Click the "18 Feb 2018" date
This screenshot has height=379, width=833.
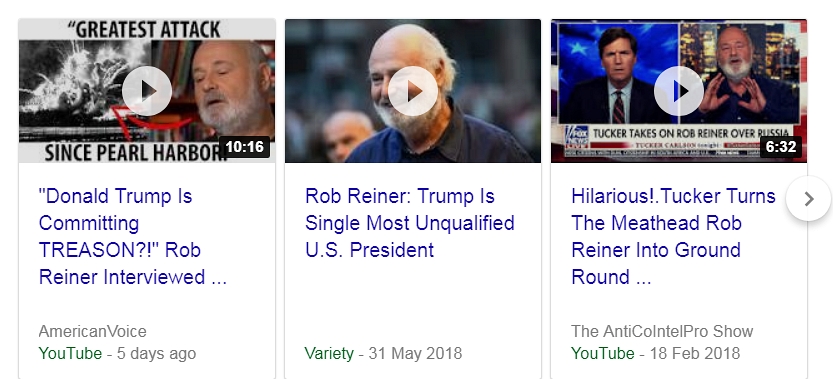pos(694,353)
